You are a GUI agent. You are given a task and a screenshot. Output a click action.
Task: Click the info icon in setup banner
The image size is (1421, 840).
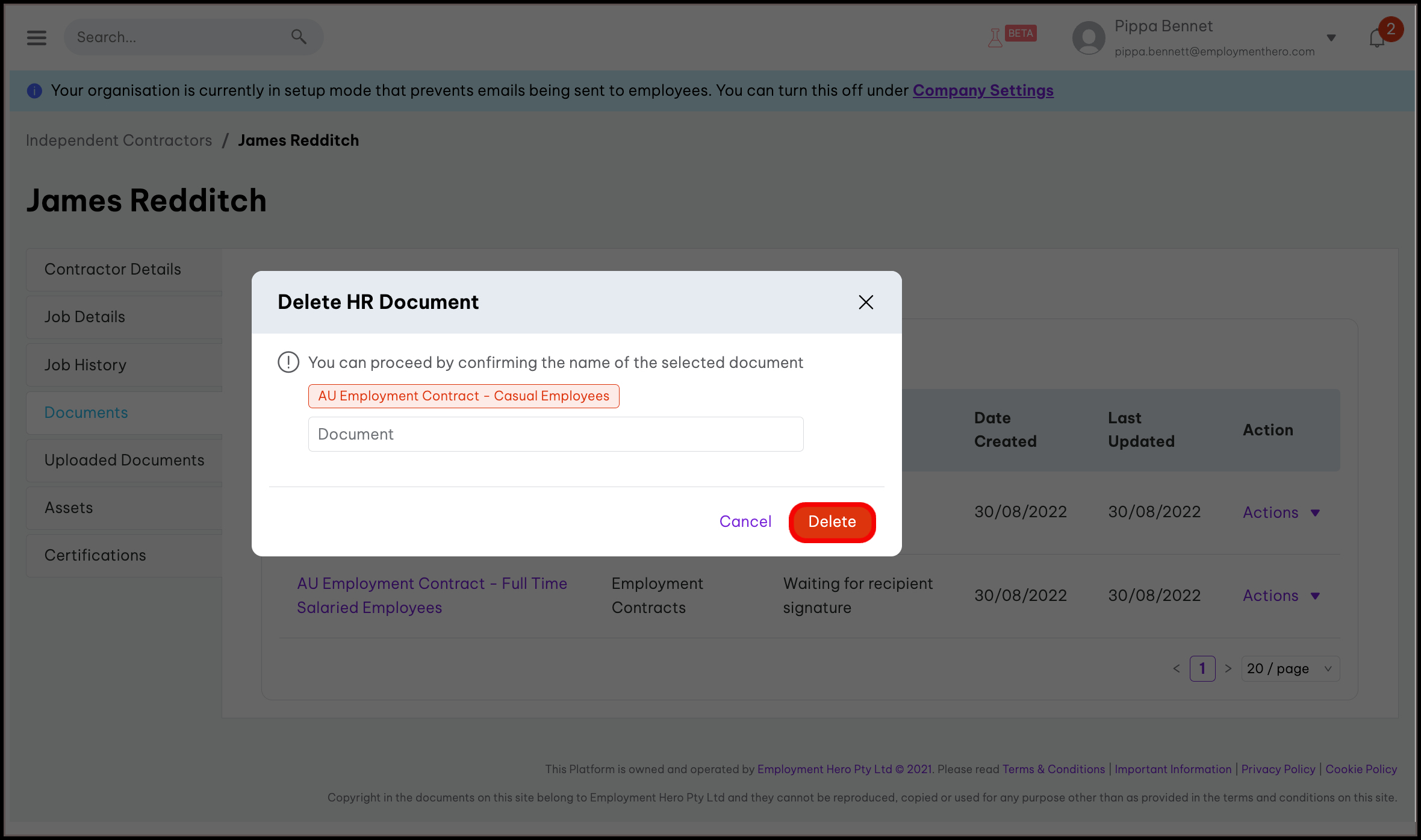pos(34,91)
